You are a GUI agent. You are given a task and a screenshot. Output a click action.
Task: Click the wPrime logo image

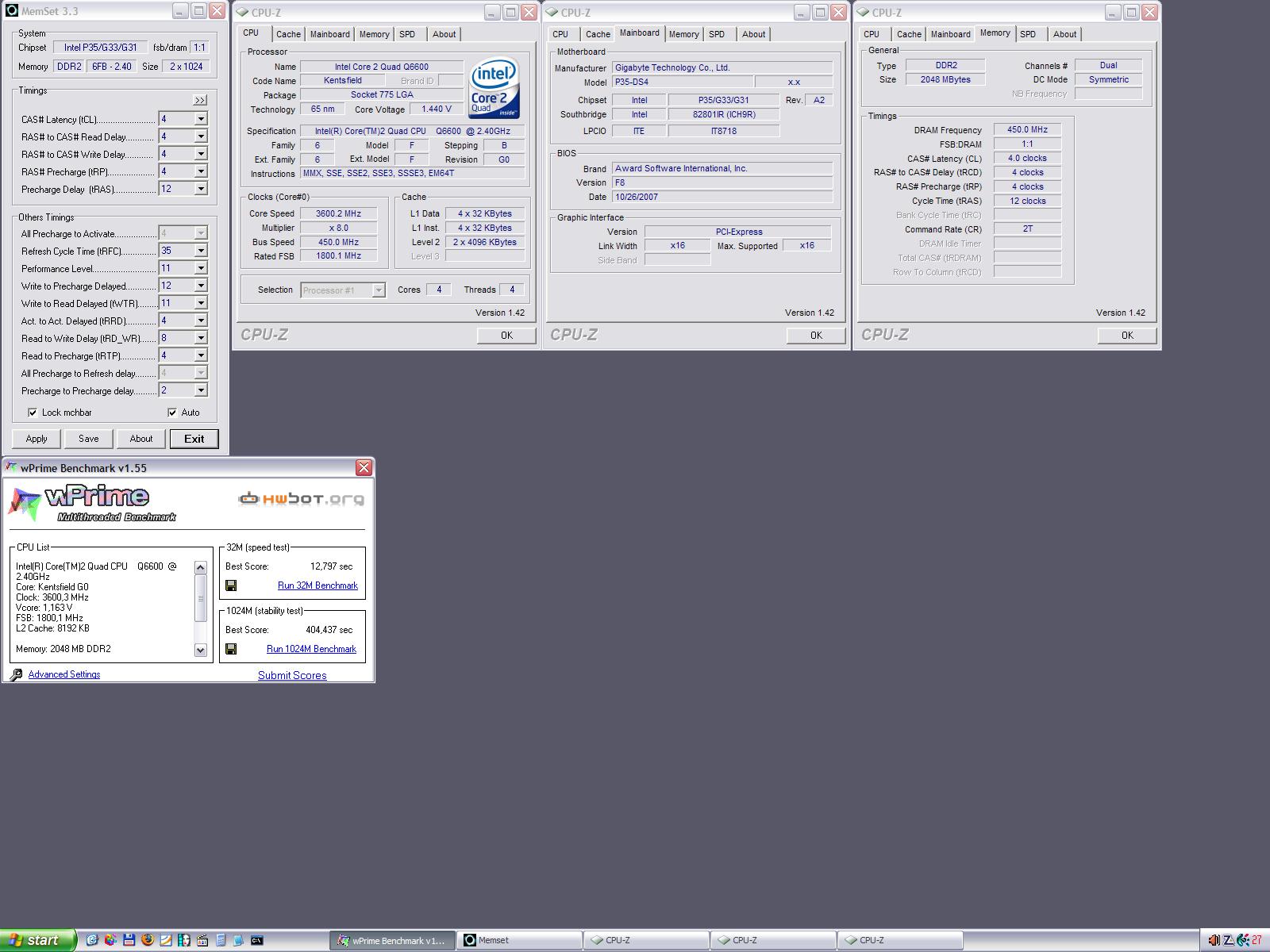coord(91,504)
